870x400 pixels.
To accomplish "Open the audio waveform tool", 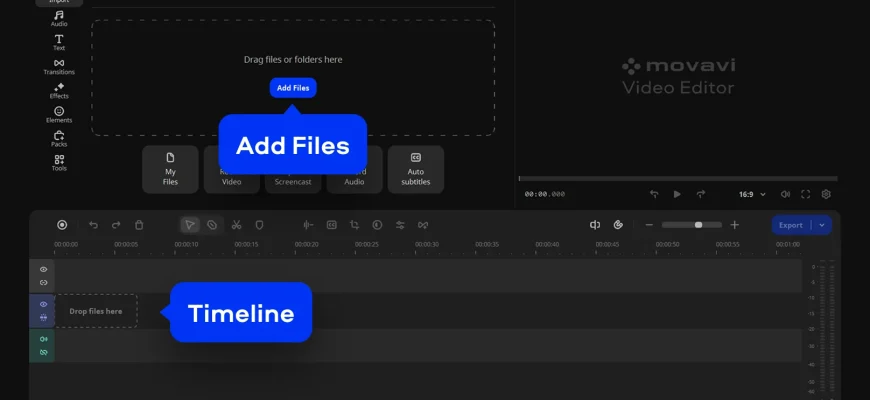I will [x=308, y=225].
